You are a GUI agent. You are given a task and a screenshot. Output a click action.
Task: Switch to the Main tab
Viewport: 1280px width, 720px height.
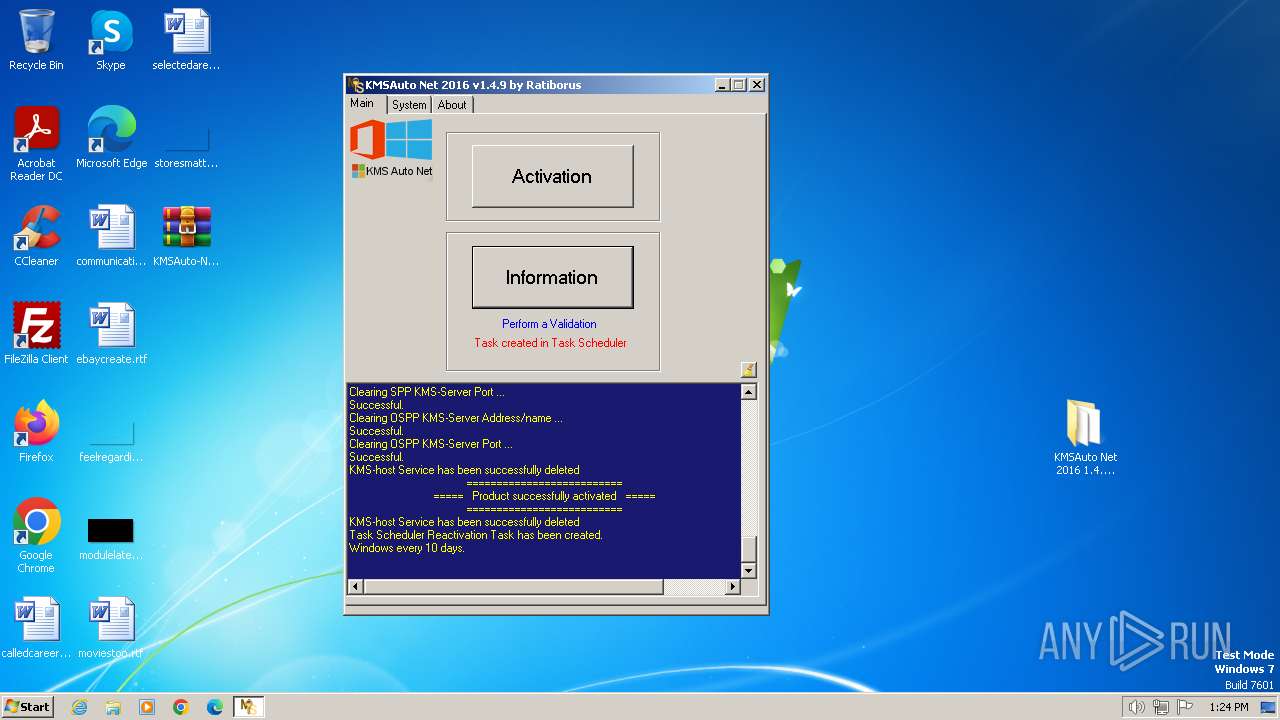362,104
